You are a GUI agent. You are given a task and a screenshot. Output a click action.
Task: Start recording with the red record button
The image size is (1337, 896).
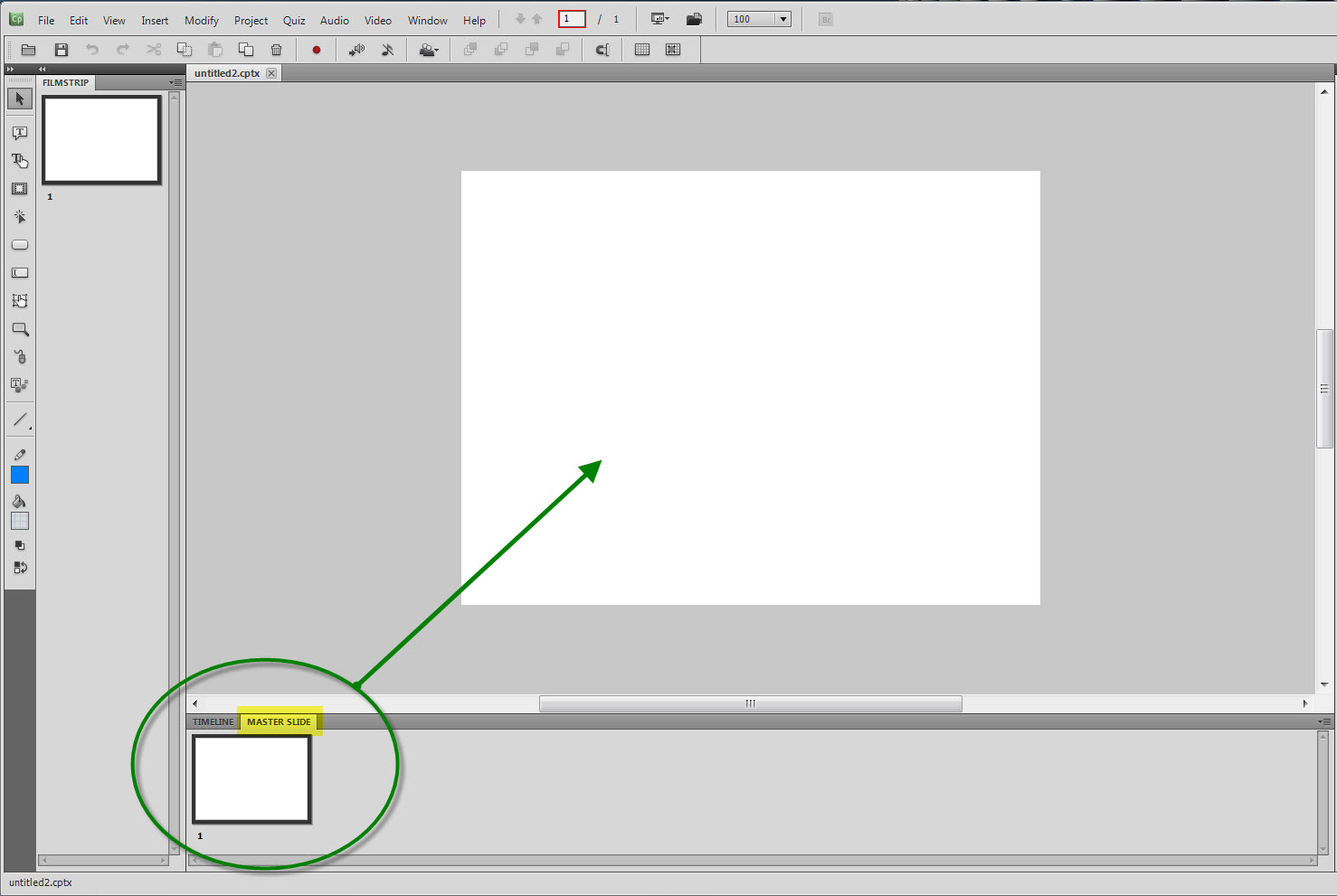pyautogui.click(x=316, y=50)
